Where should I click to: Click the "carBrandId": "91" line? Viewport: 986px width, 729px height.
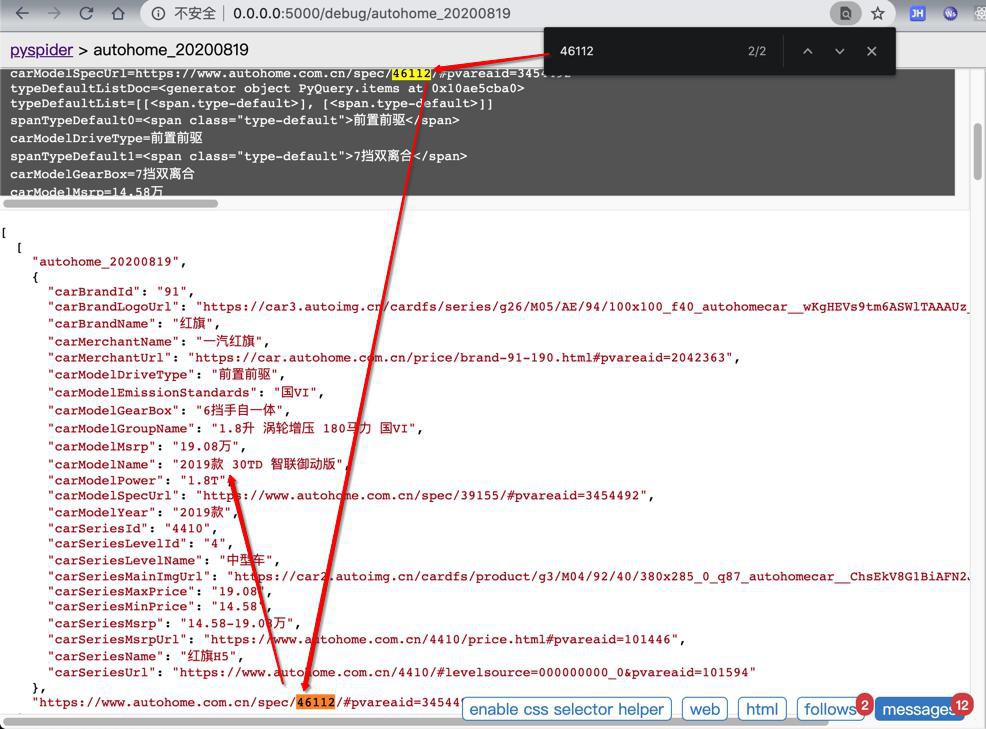pos(121,291)
